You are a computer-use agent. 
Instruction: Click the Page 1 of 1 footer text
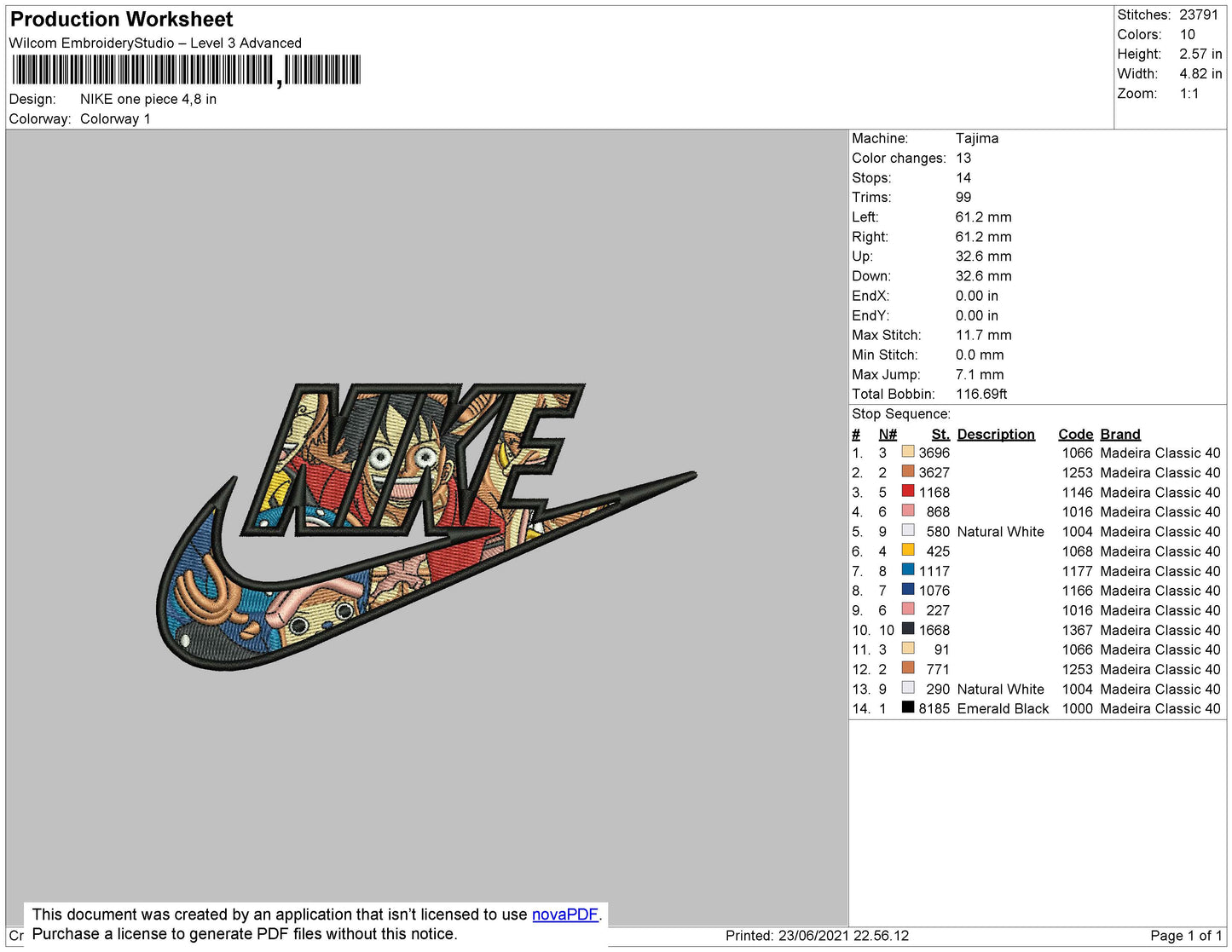click(1185, 936)
